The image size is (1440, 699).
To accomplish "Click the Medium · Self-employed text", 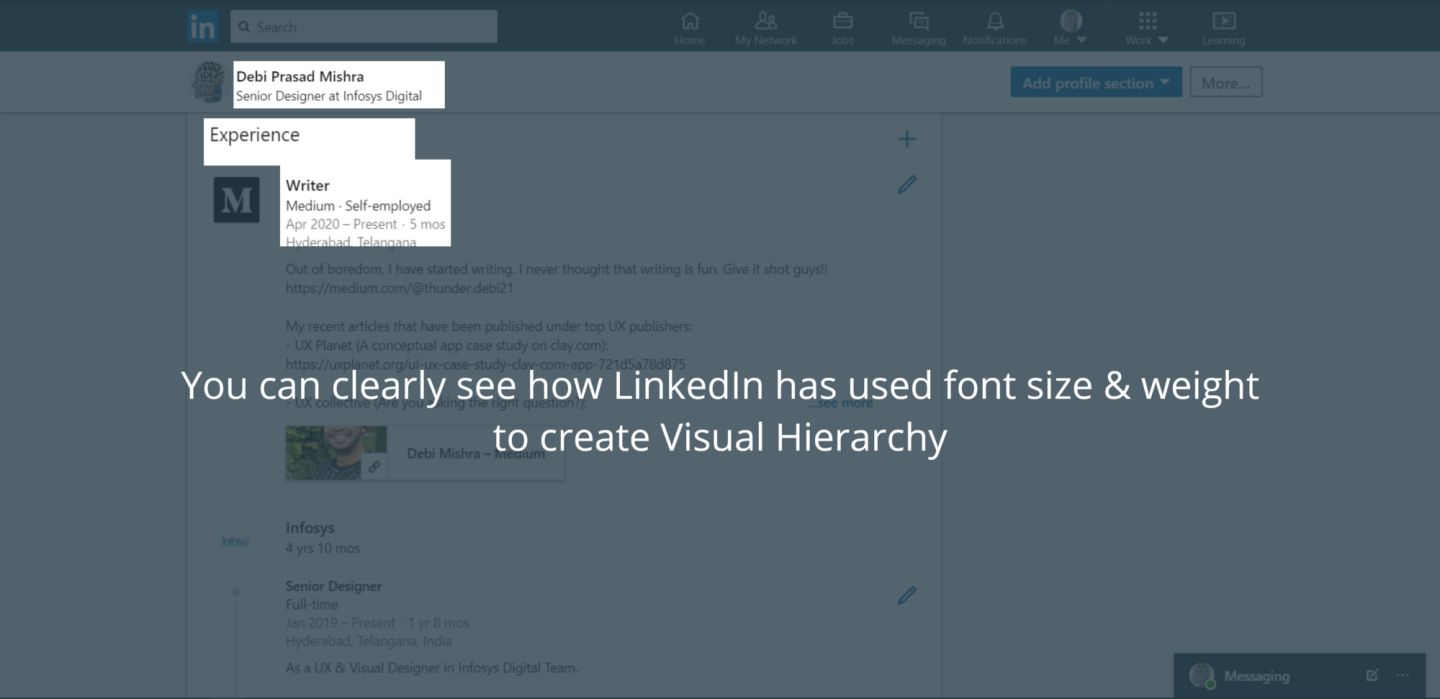I will (358, 205).
